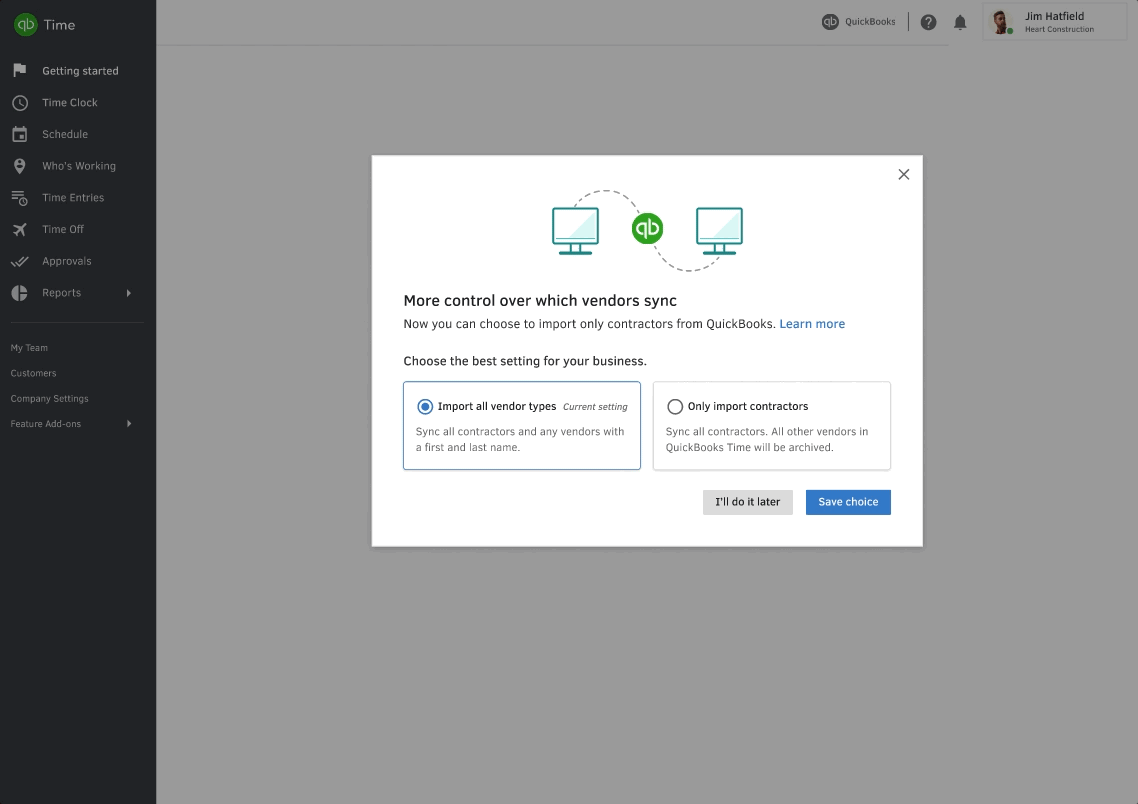Open Feature Add-ons
This screenshot has width=1138, height=804.
click(46, 424)
